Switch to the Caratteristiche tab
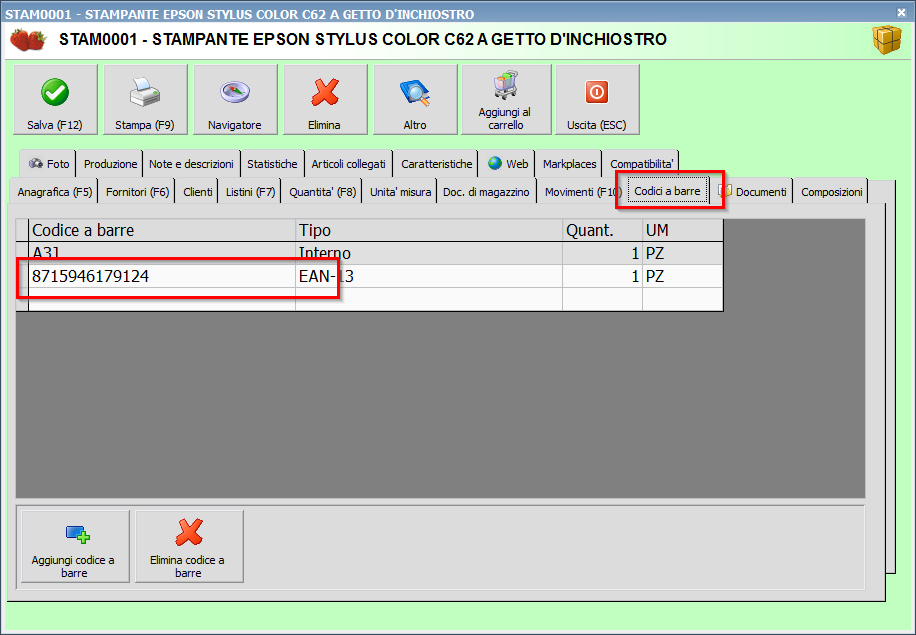Screen dimensions: 916x635 [436, 164]
